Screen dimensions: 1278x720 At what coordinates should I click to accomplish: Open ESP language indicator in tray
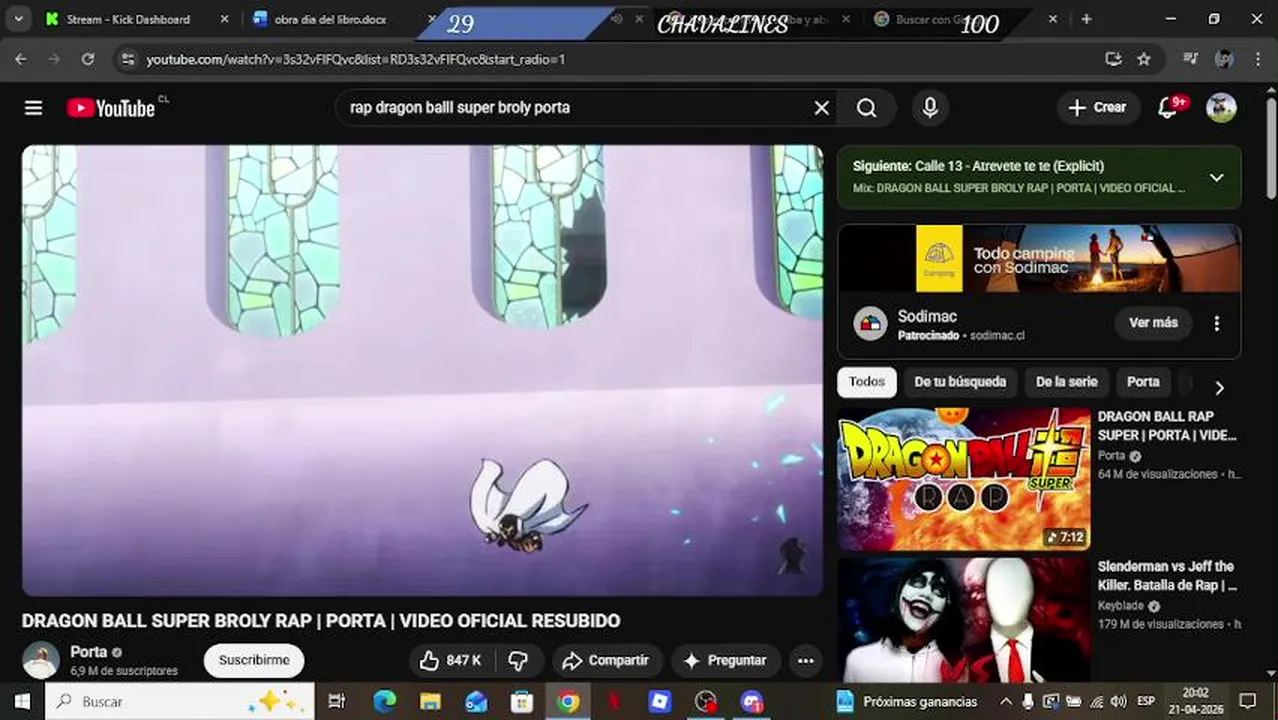point(1146,702)
